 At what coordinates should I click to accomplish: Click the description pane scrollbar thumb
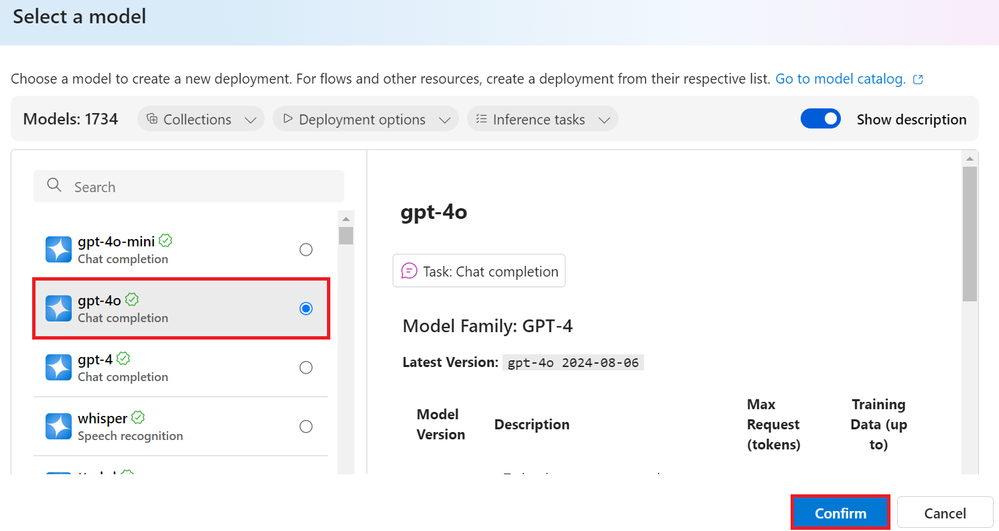pyautogui.click(x=970, y=234)
